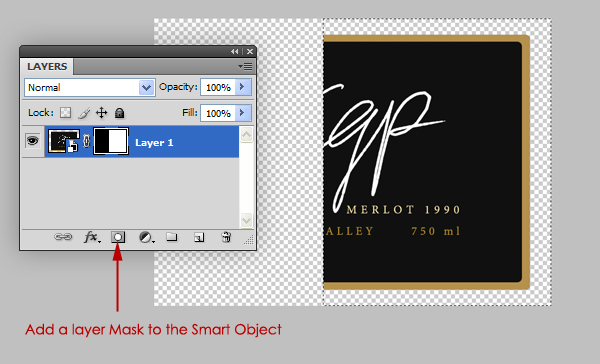This screenshot has width=600, height=364.
Task: Create a new group folder
Action: (x=172, y=237)
